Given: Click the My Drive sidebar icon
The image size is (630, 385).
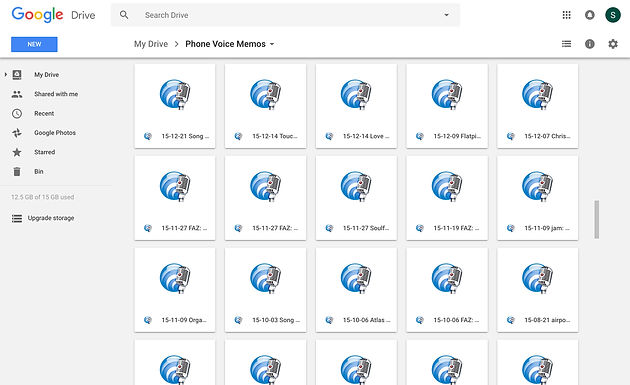Looking at the screenshot, I should pyautogui.click(x=17, y=75).
